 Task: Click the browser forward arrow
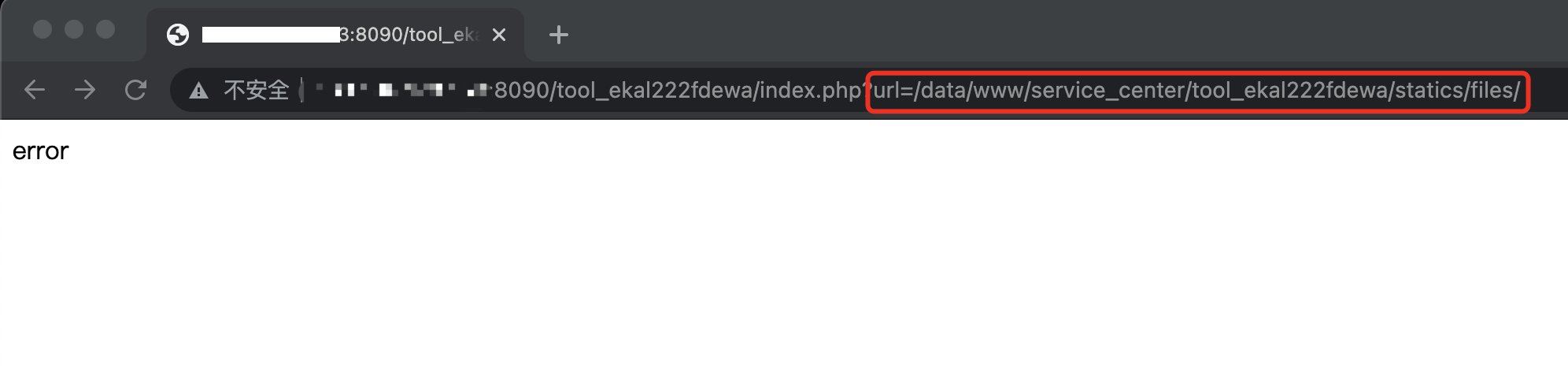coord(85,90)
